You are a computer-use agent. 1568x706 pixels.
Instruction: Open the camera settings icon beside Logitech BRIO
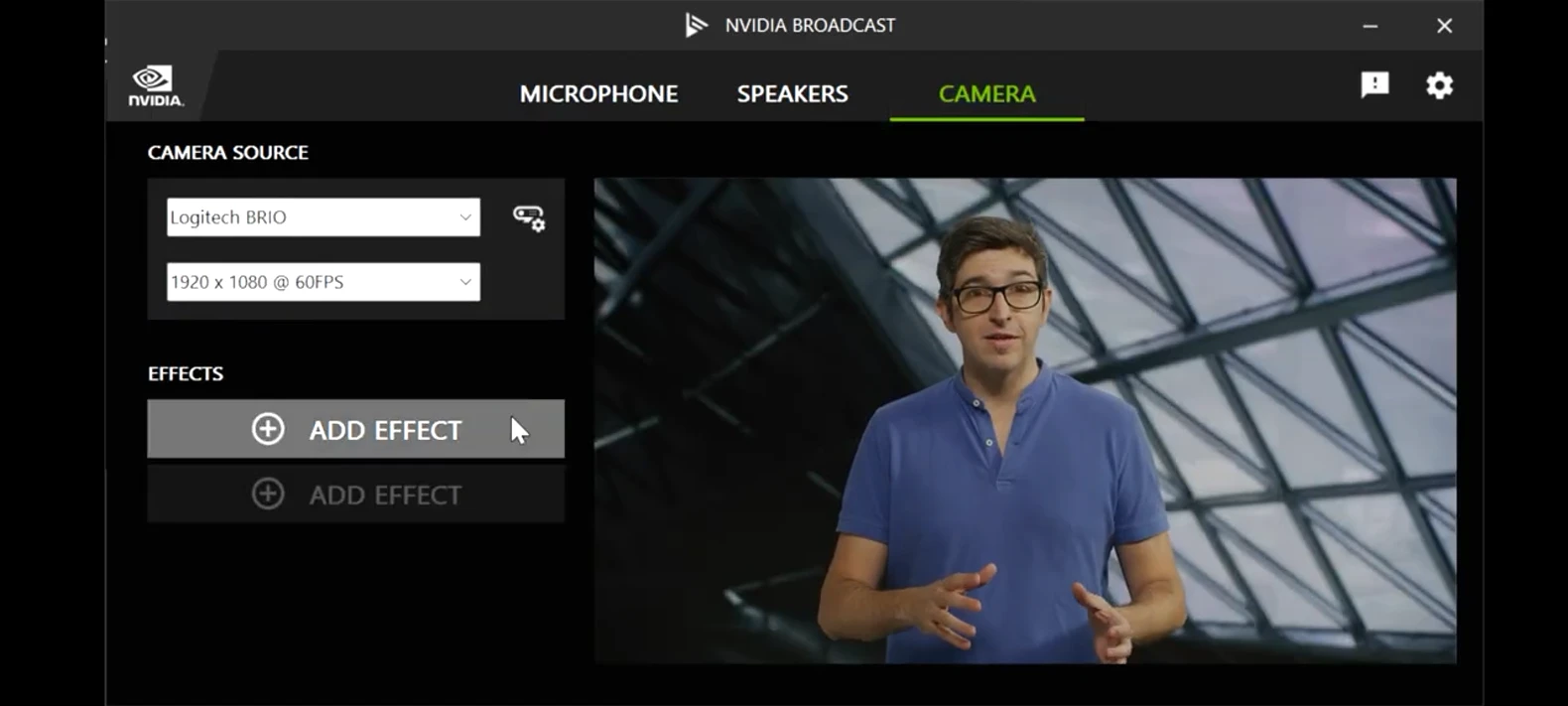click(528, 217)
